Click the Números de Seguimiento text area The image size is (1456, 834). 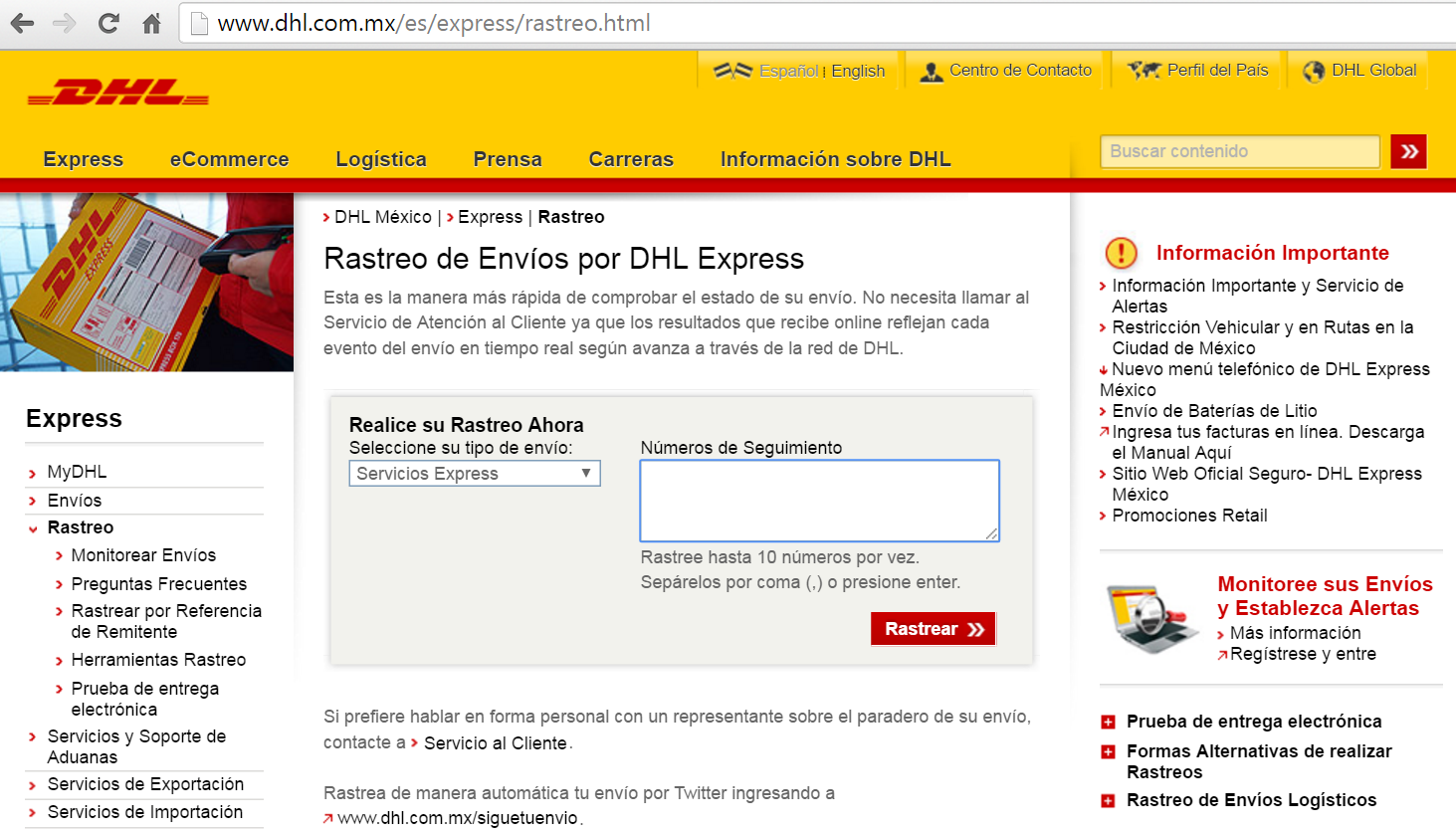[x=819, y=501]
